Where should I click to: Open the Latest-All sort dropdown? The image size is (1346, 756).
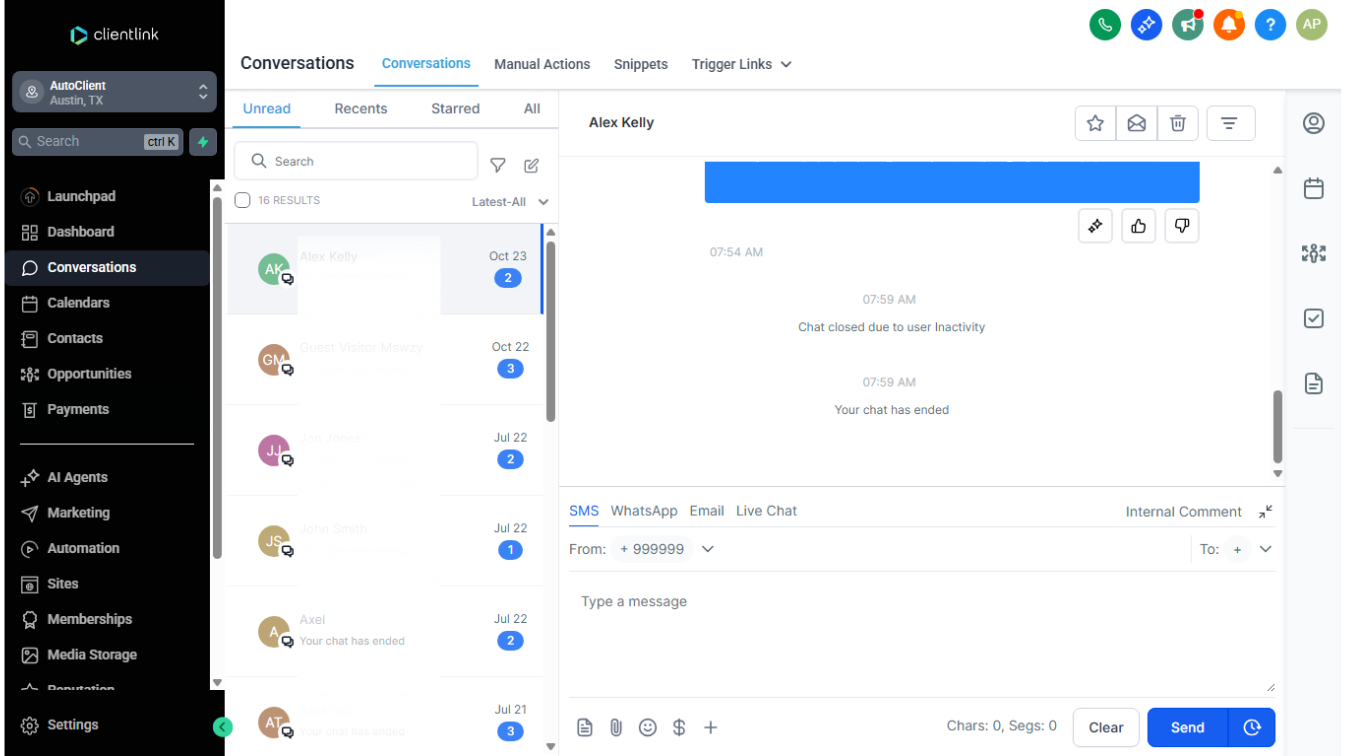pyautogui.click(x=510, y=202)
